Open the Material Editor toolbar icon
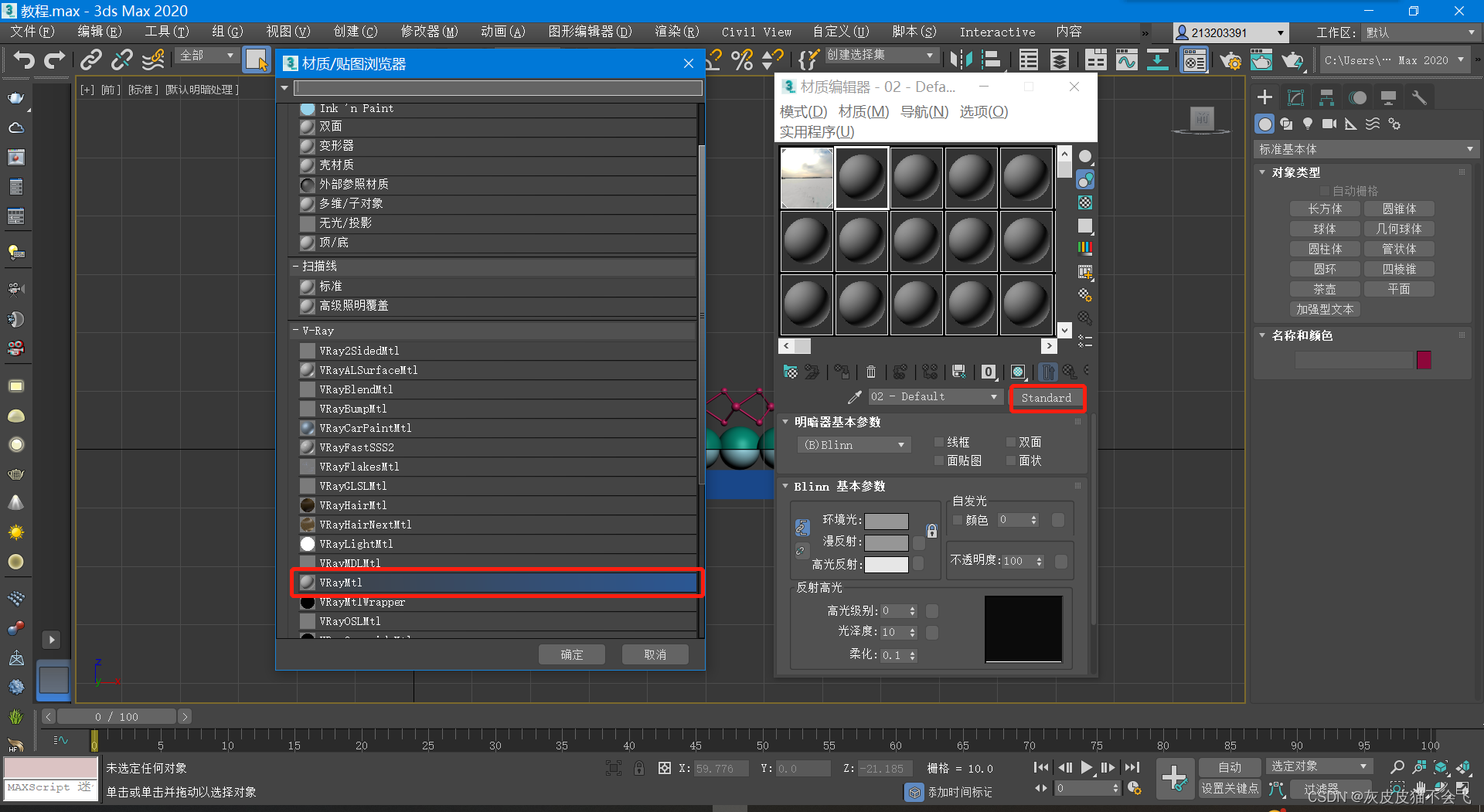1484x812 pixels. coord(1194,59)
